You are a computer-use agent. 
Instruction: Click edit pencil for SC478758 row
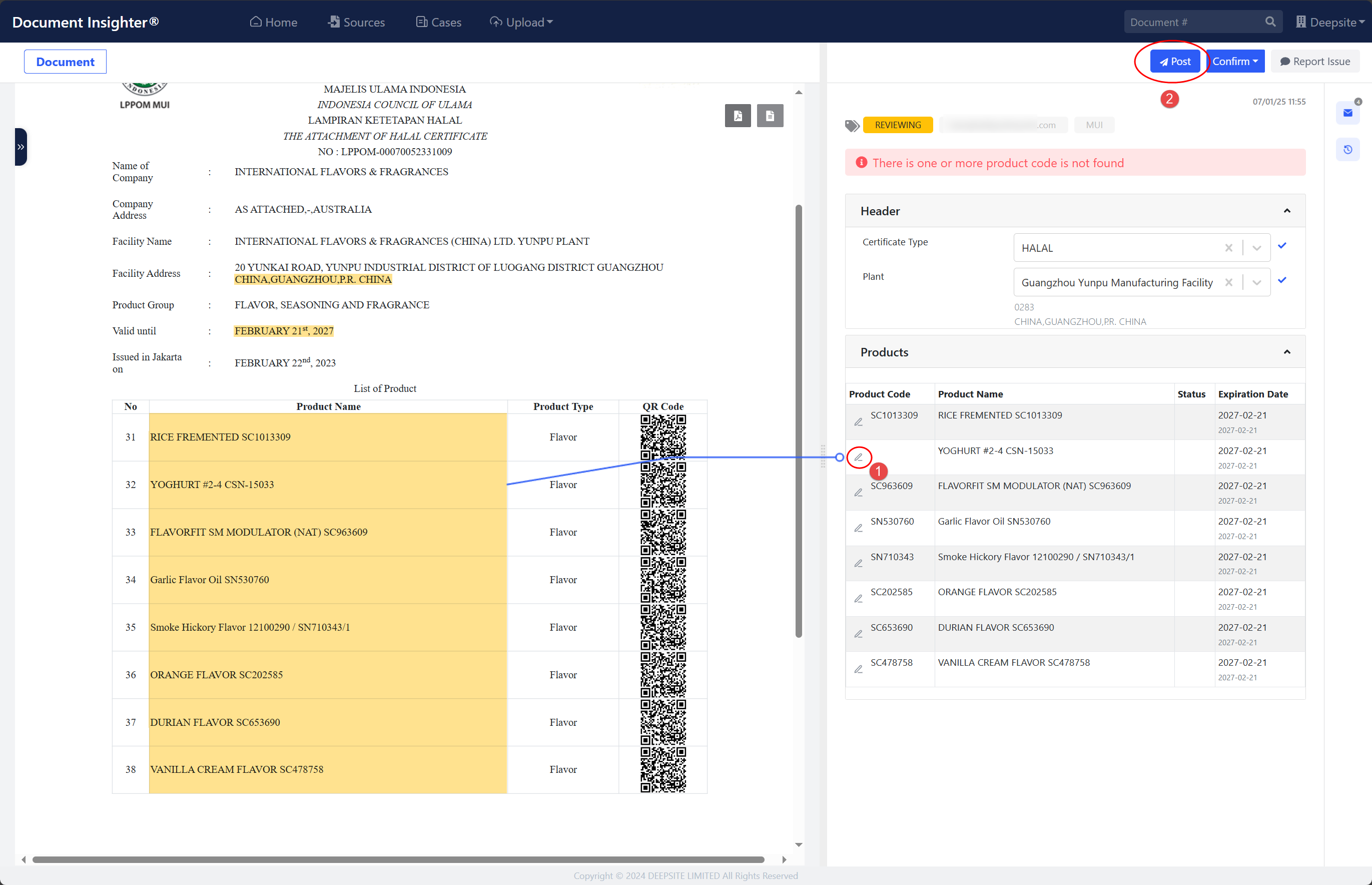tap(858, 669)
